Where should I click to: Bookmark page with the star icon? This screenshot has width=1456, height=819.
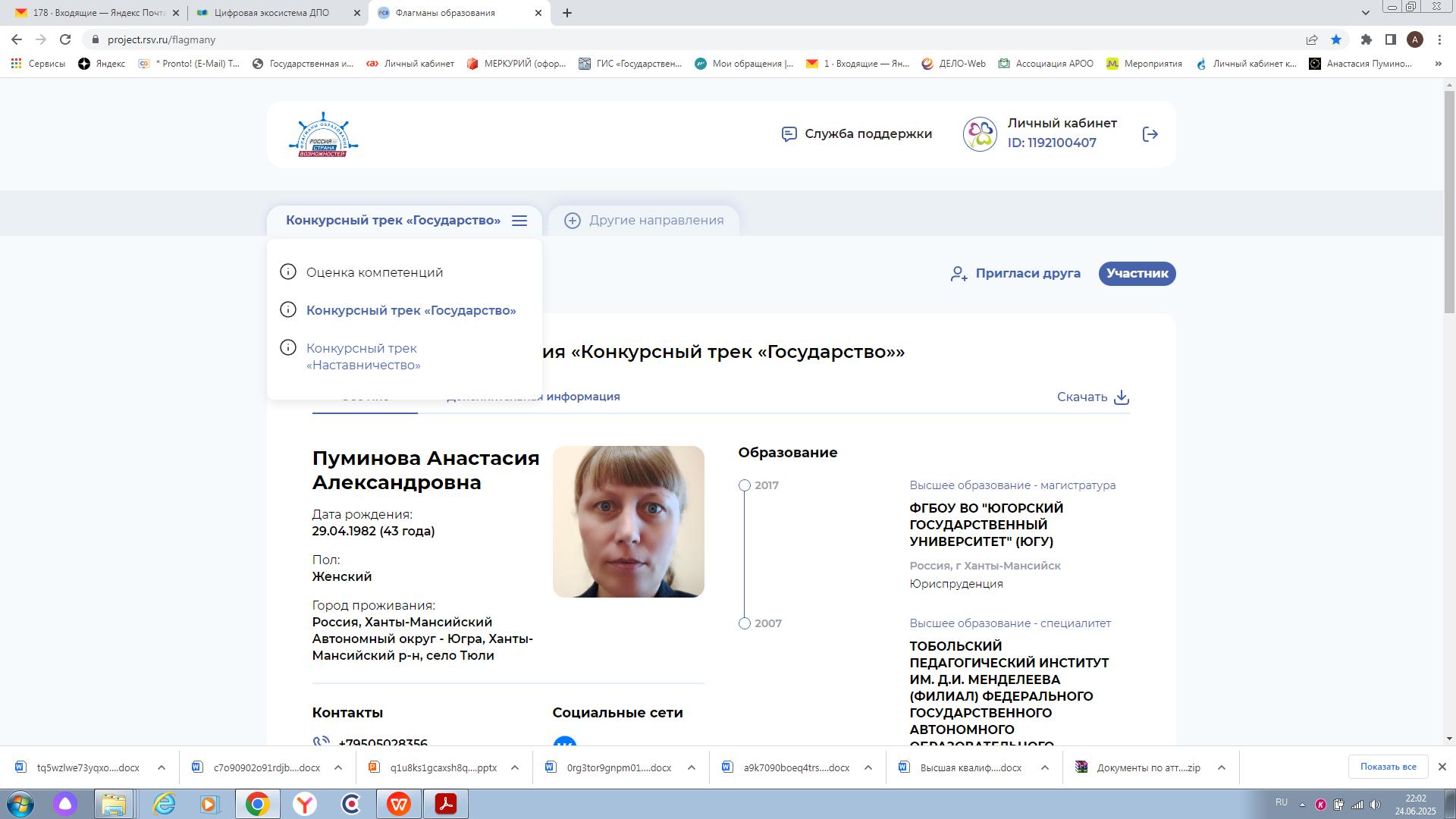click(x=1336, y=39)
